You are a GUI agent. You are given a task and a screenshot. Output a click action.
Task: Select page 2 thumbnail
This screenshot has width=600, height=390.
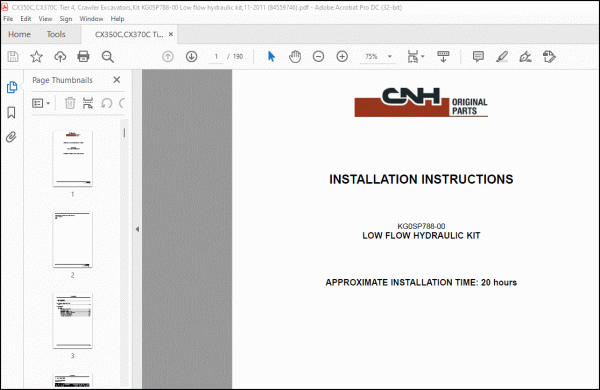click(x=73, y=240)
